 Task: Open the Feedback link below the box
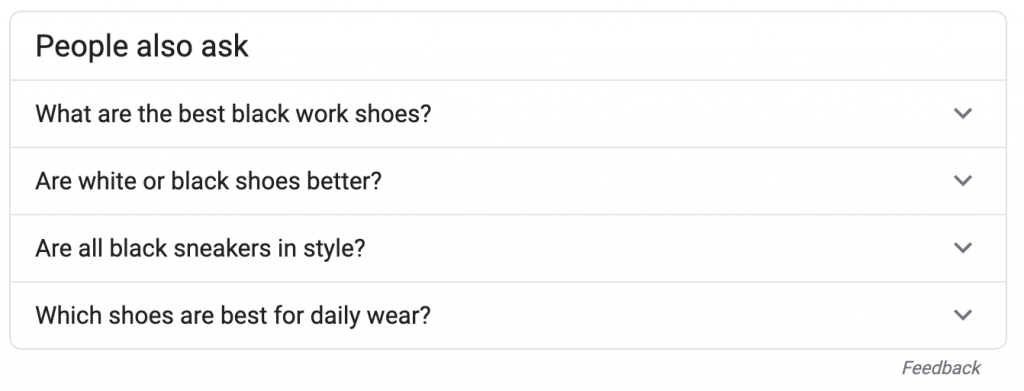(x=941, y=368)
